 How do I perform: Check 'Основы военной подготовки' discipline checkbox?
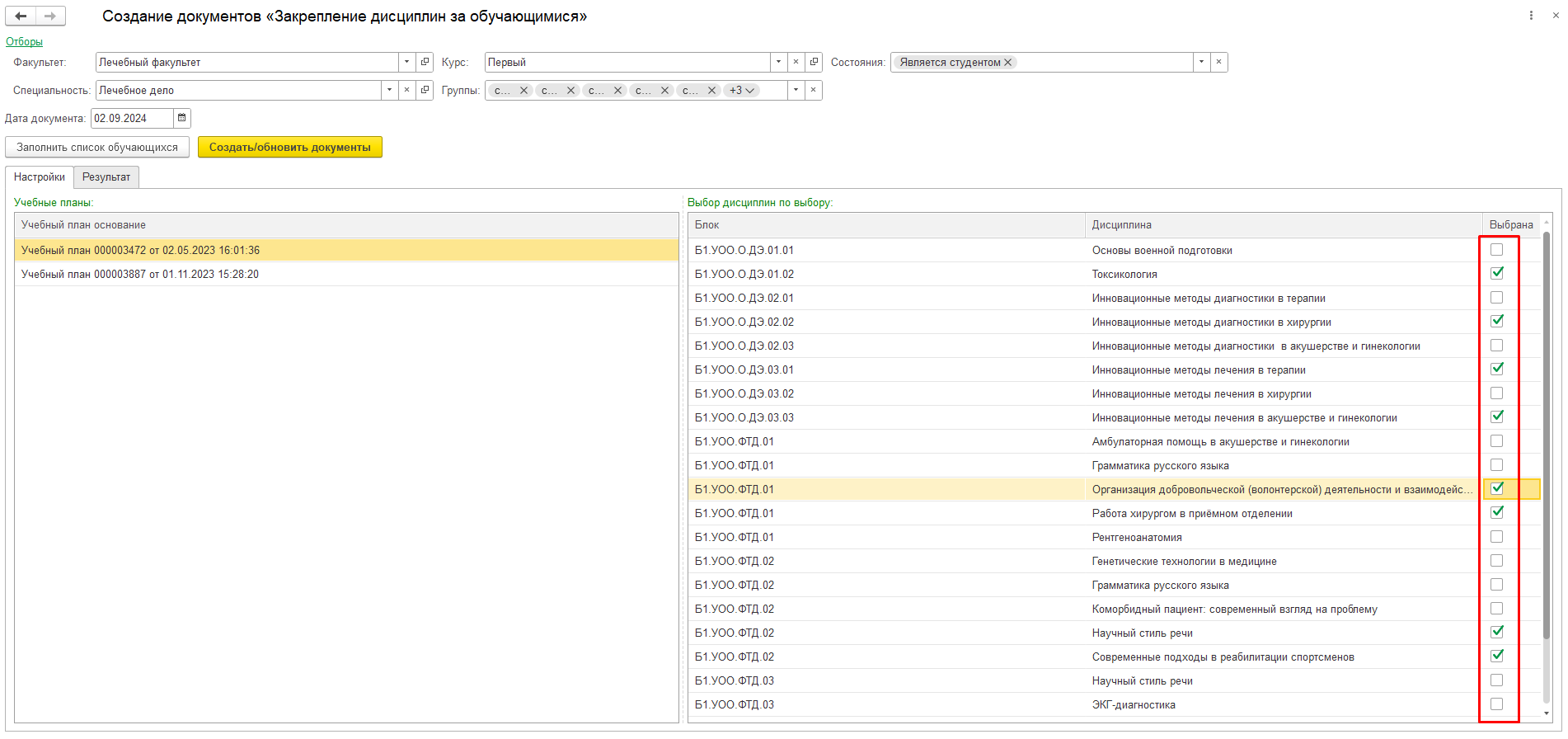1496,250
